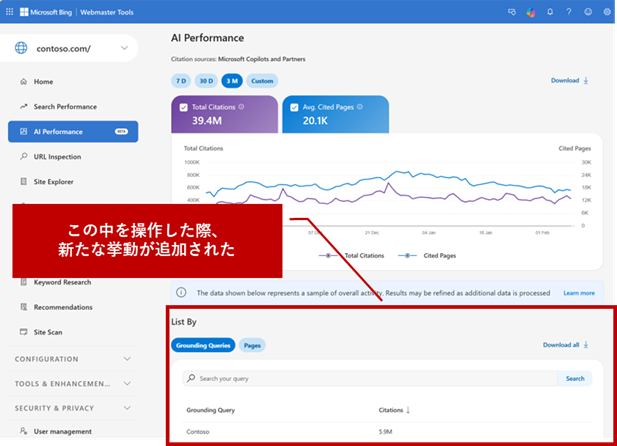Click the download arrow icon beside Download all
The width and height of the screenshot is (617, 446).
[586, 345]
